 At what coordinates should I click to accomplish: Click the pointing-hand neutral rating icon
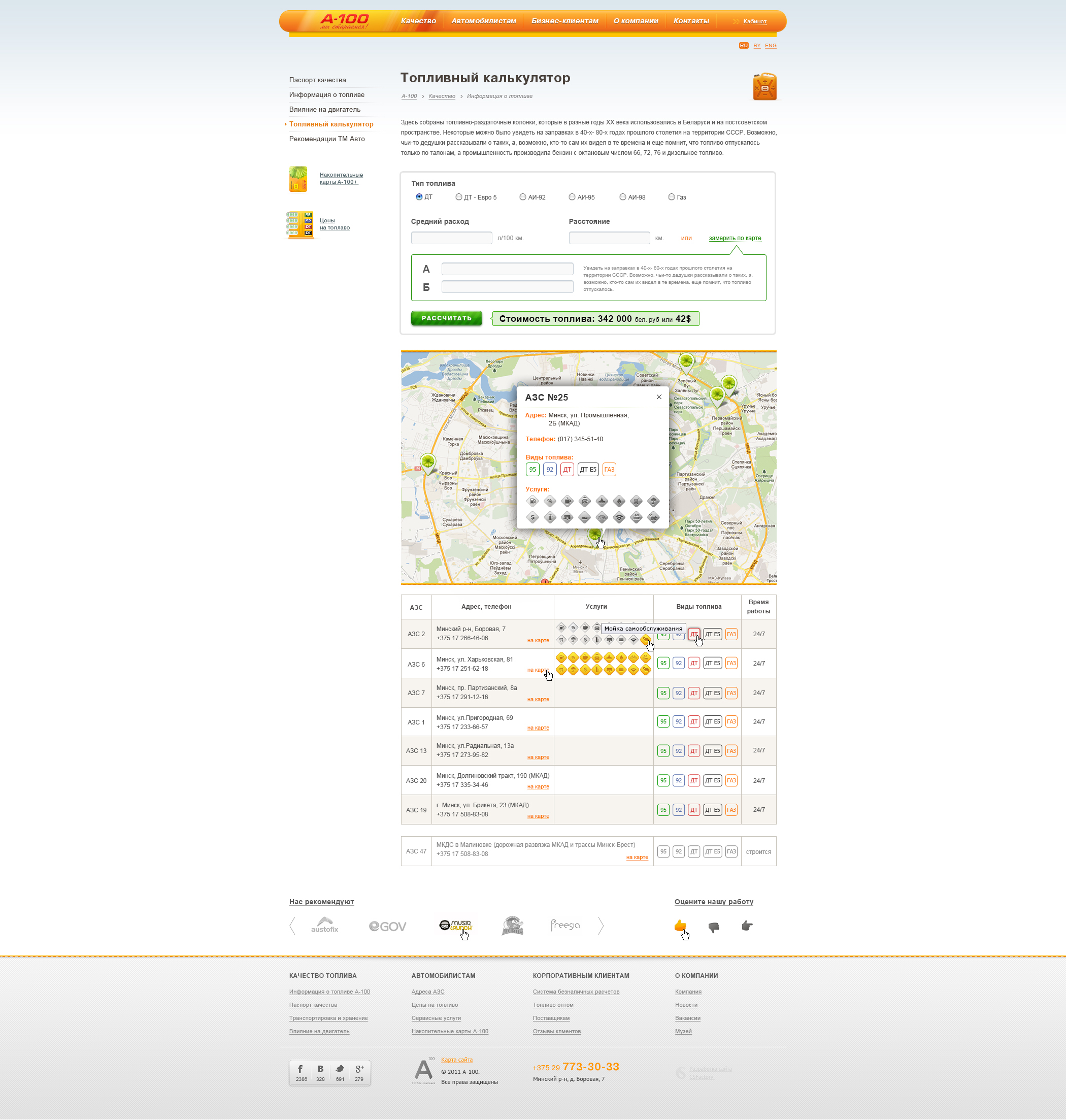click(747, 926)
